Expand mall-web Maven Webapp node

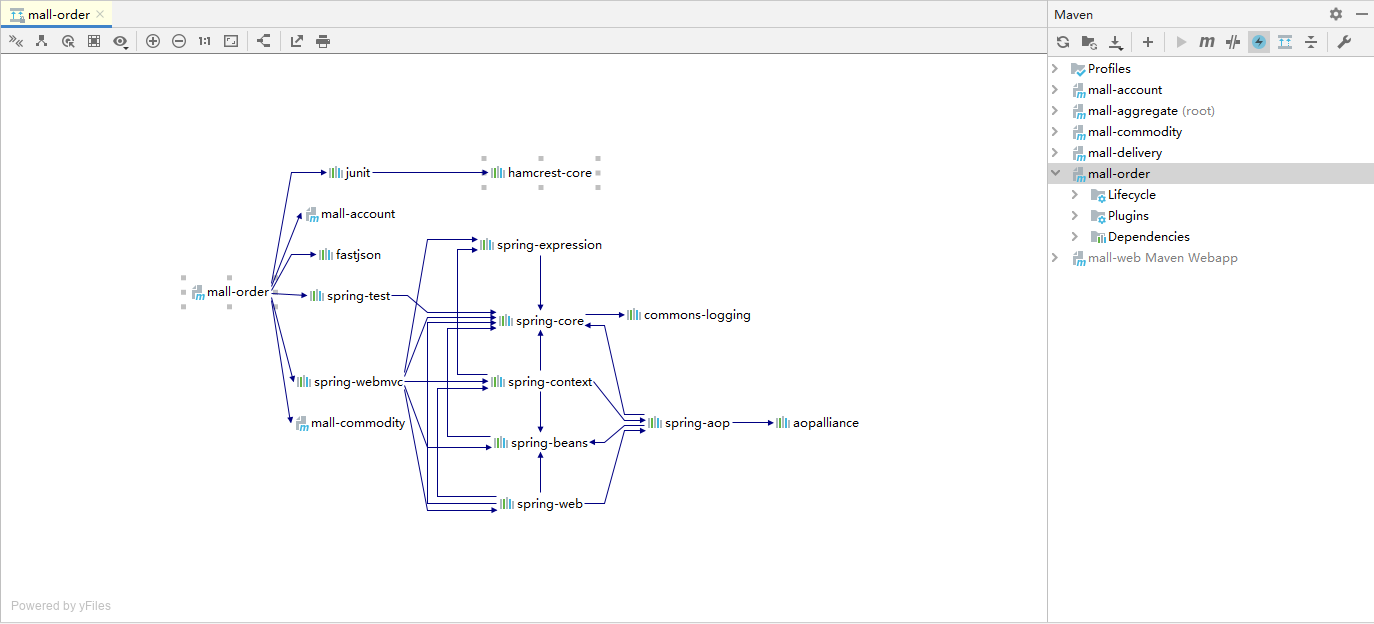click(x=1055, y=258)
